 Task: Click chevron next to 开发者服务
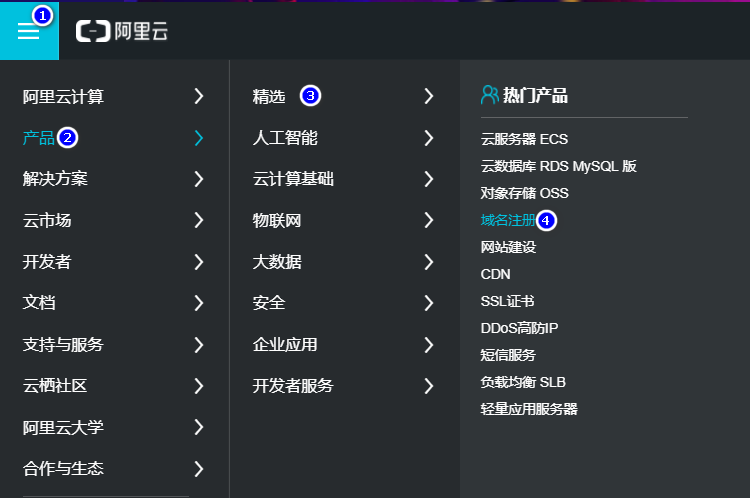coord(429,386)
